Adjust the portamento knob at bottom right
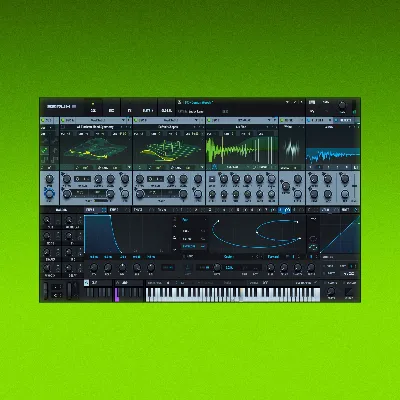Viewport: 400px width, 400px height. pos(331,292)
